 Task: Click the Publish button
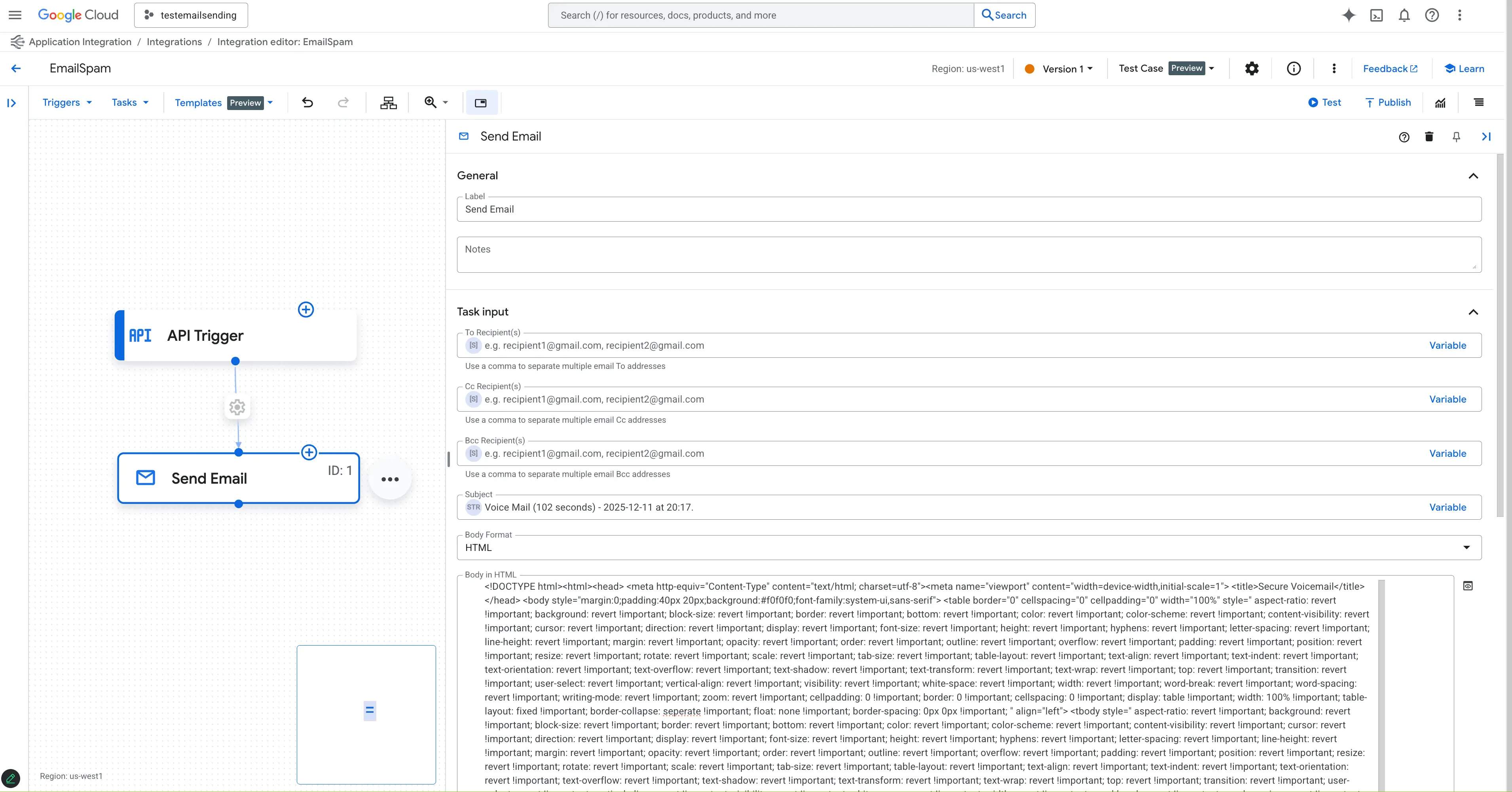1388,103
